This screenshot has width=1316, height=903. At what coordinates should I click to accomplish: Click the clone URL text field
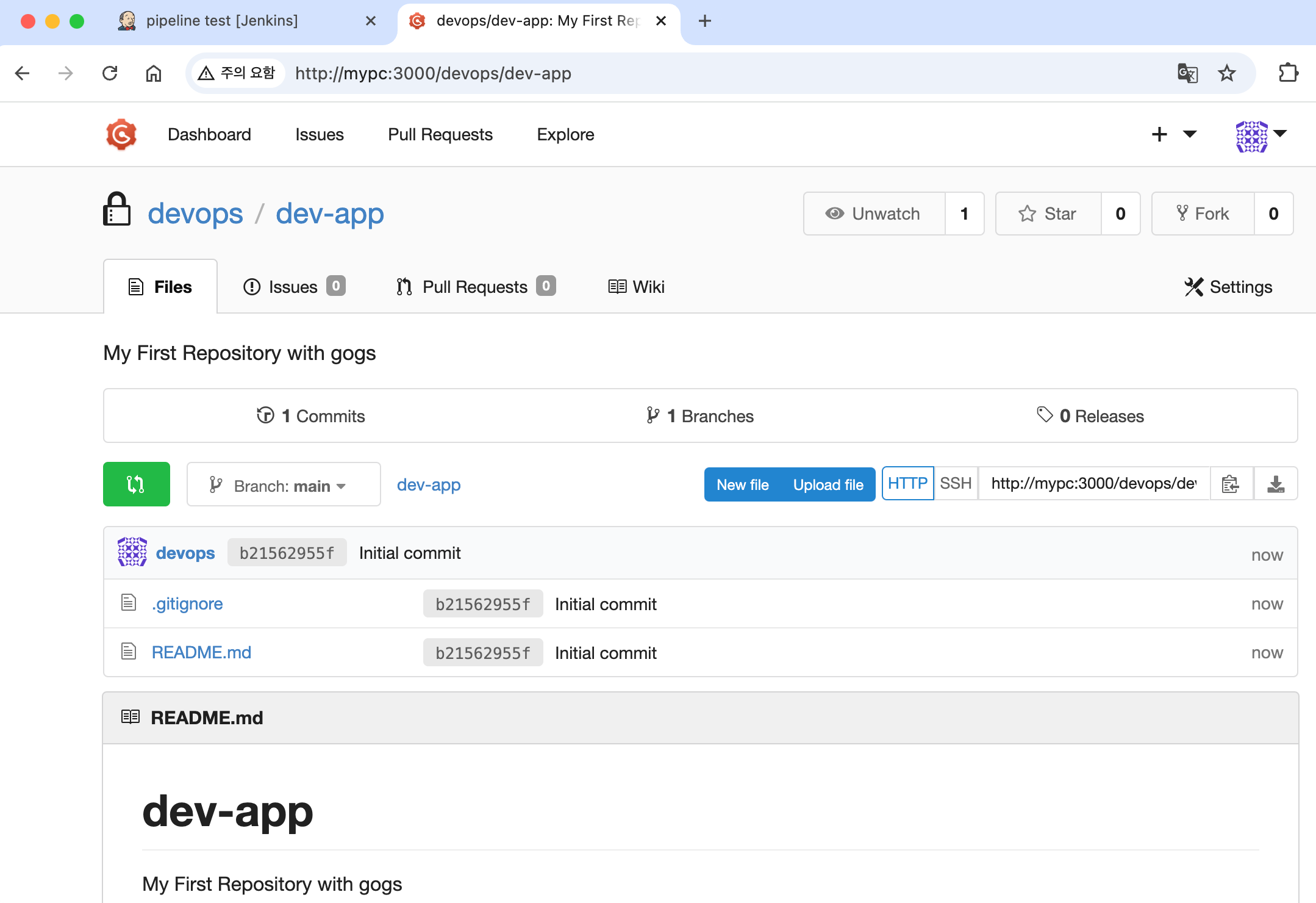point(1093,484)
